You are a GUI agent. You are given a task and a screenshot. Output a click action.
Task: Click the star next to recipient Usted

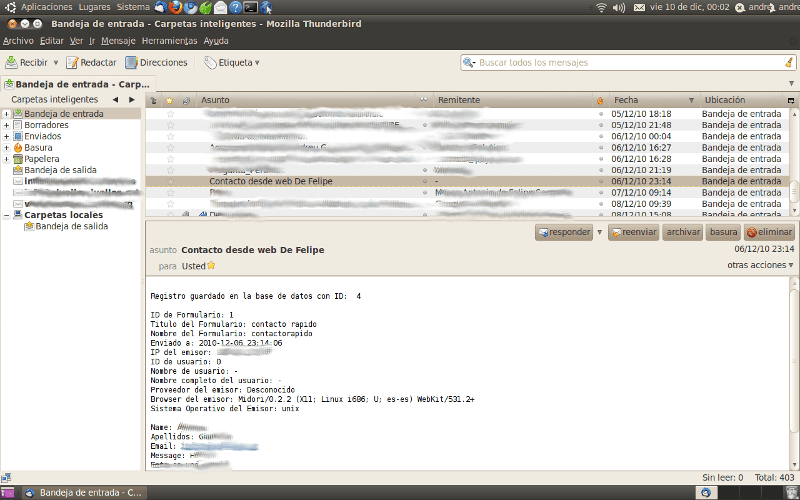[x=211, y=265]
